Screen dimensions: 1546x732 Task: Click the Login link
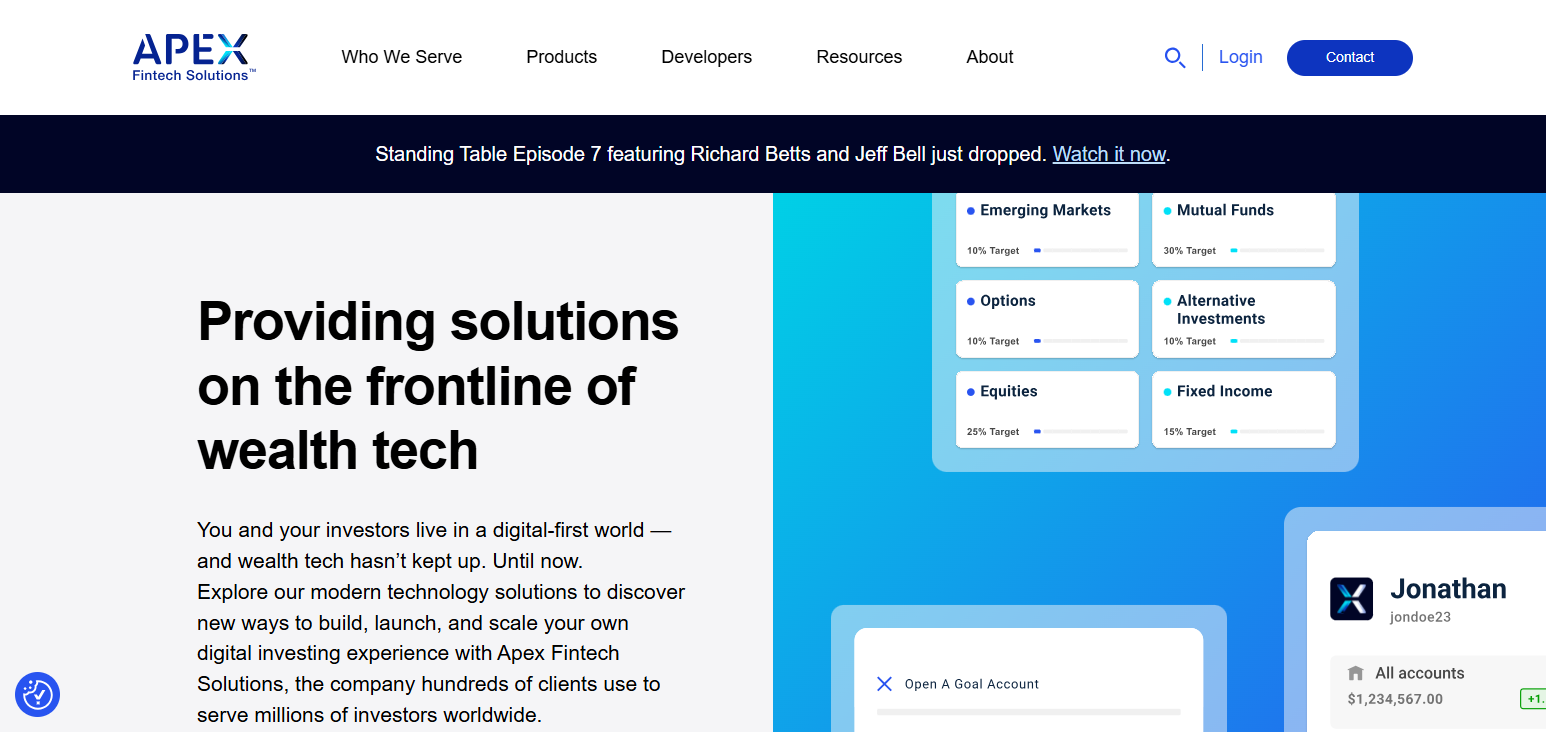[x=1240, y=57]
